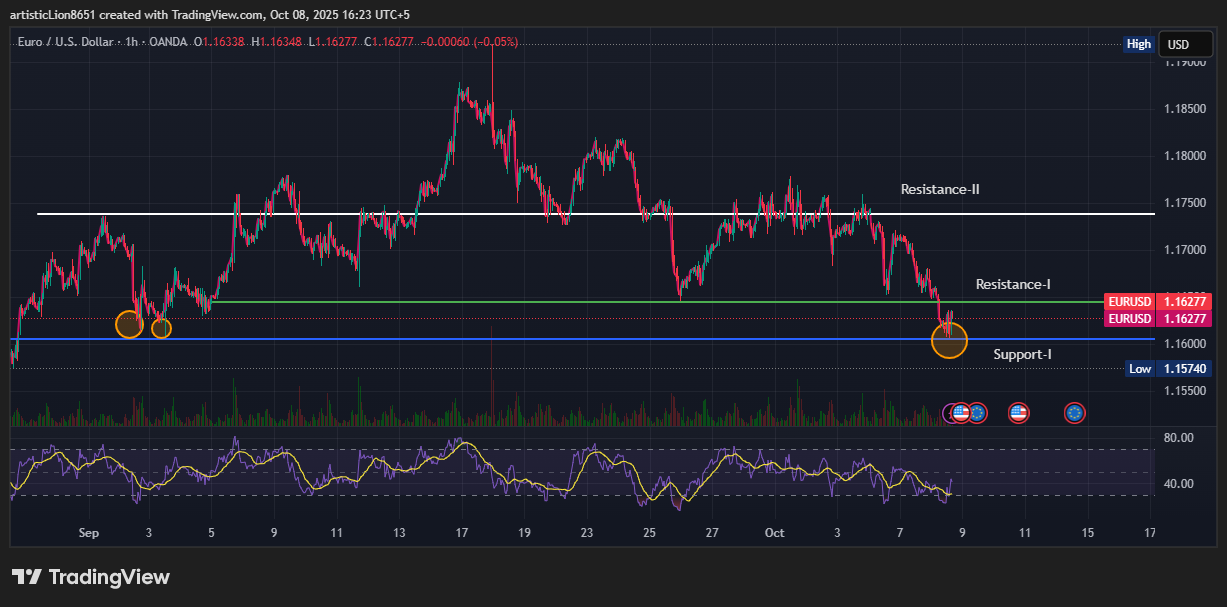The height and width of the screenshot is (607, 1227).
Task: Click the rightmost EU flag economic event icon
Action: click(x=1074, y=412)
